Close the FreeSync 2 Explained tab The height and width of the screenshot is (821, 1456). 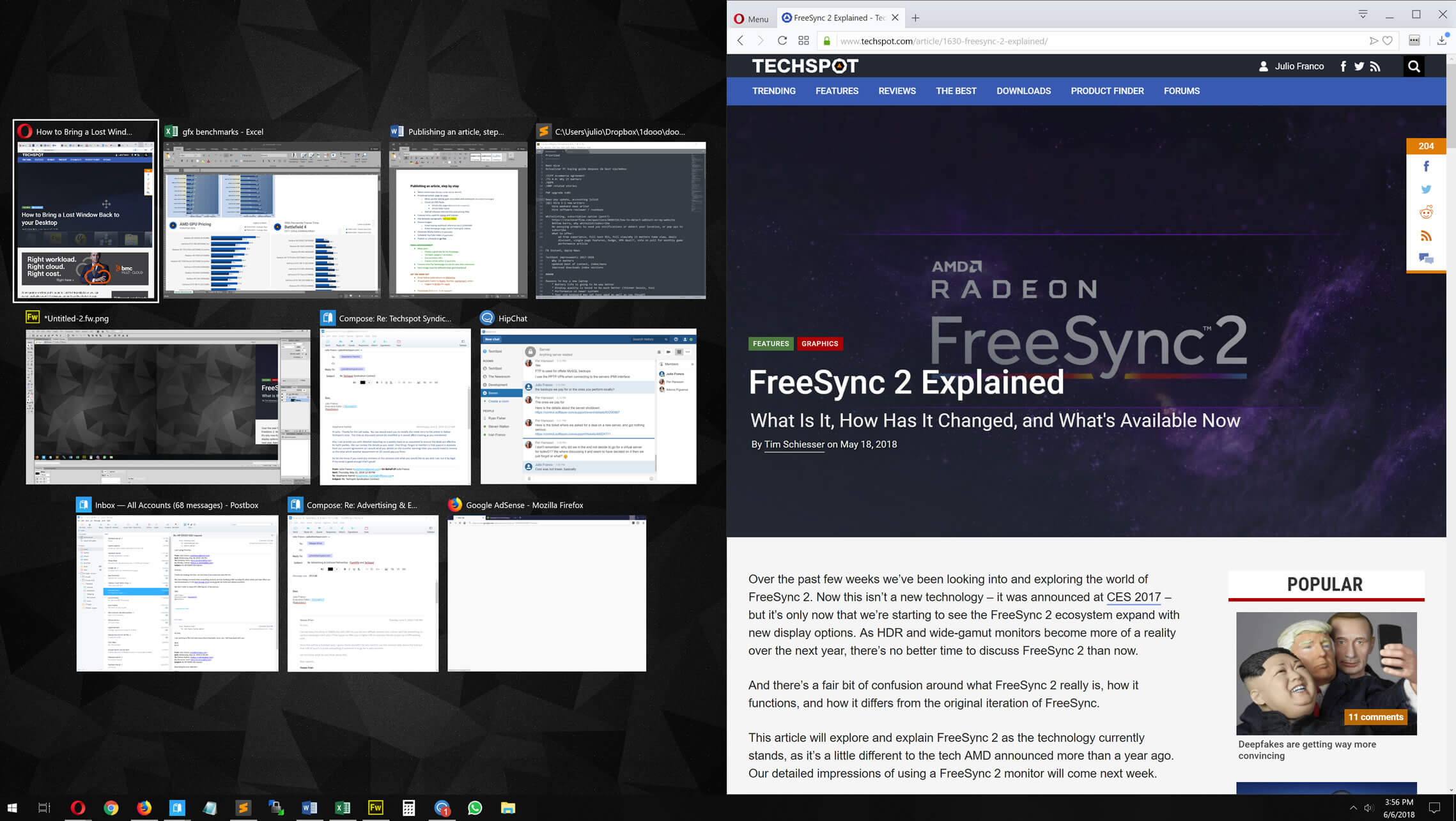[x=895, y=18]
